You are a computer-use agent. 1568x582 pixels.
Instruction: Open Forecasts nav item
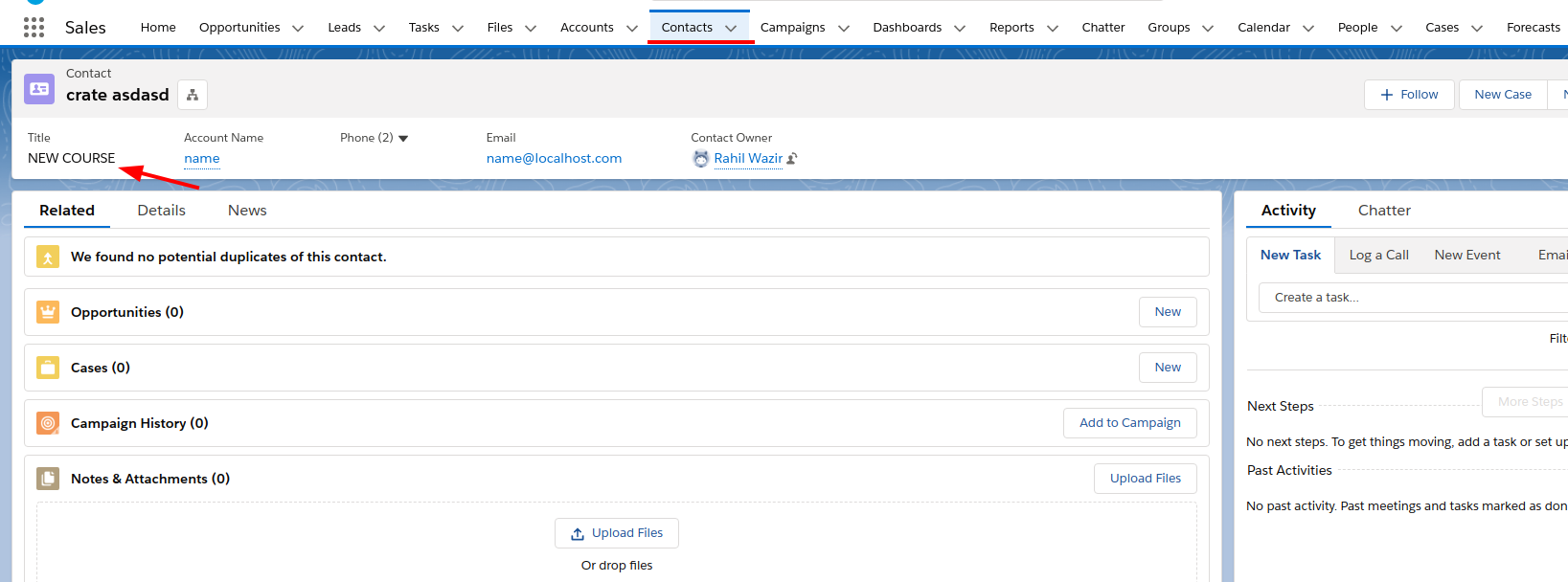(x=1534, y=28)
